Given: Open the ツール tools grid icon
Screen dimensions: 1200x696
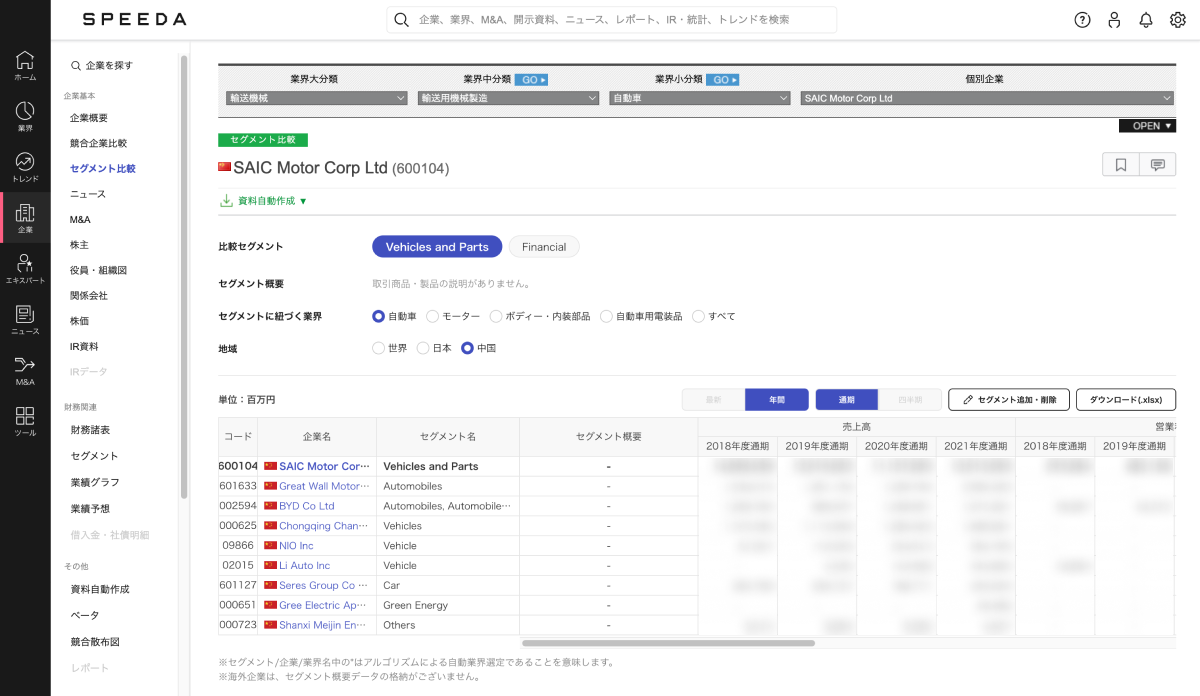Looking at the screenshot, I should [25, 420].
